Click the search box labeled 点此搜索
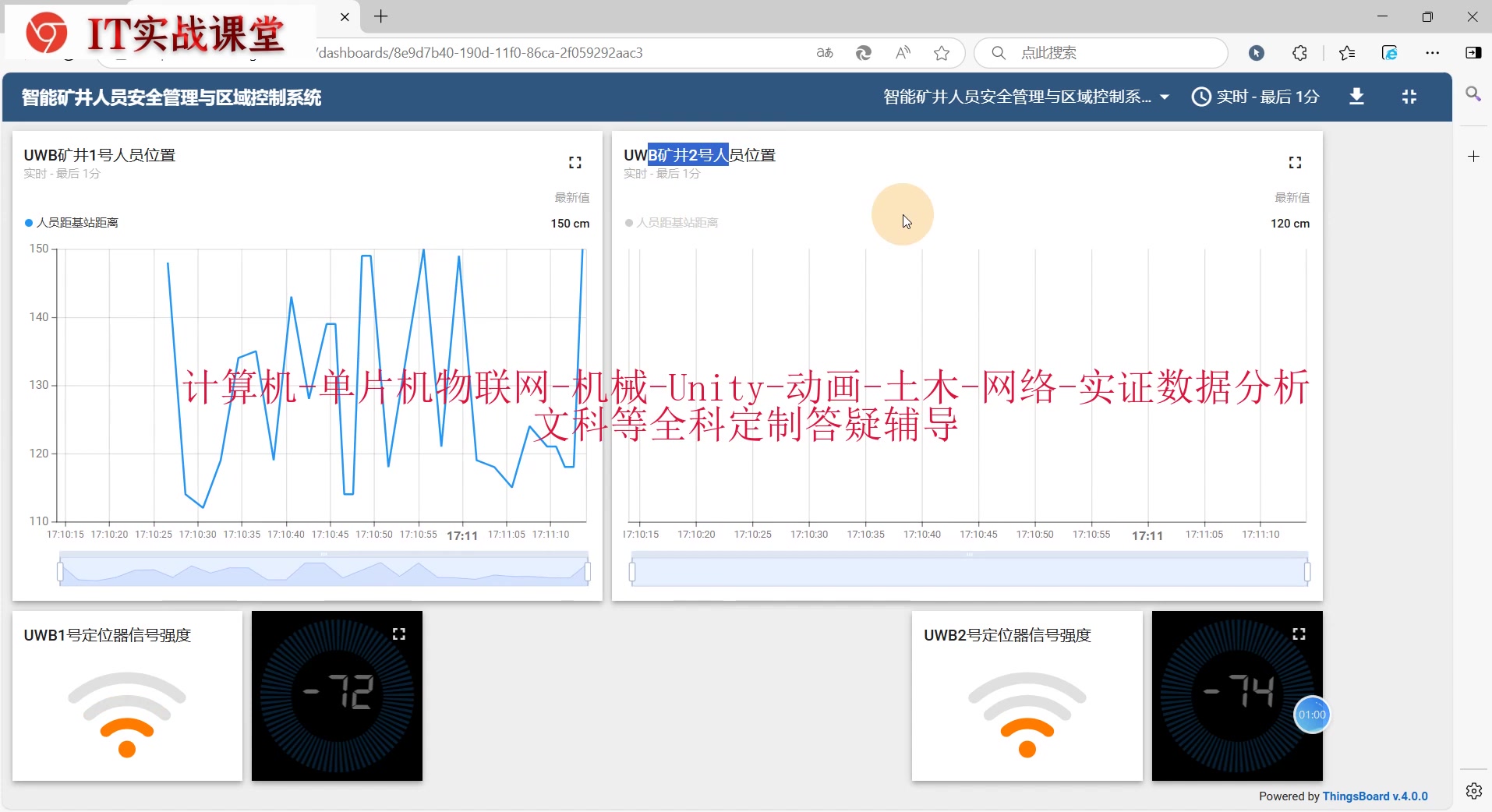Image resolution: width=1492 pixels, height=812 pixels. (x=1101, y=53)
